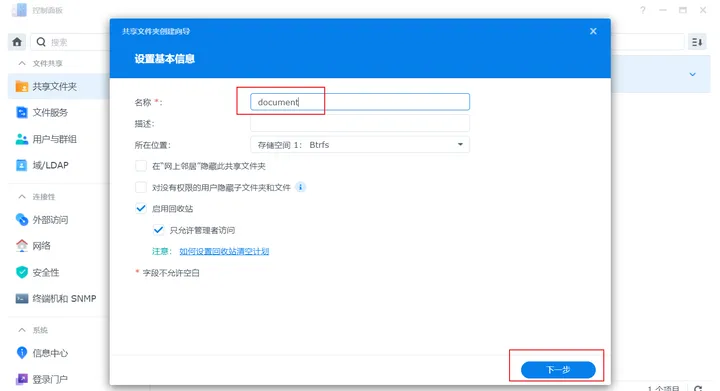
Task: Open recycle bin emptying schedule link
Action: click(x=224, y=251)
